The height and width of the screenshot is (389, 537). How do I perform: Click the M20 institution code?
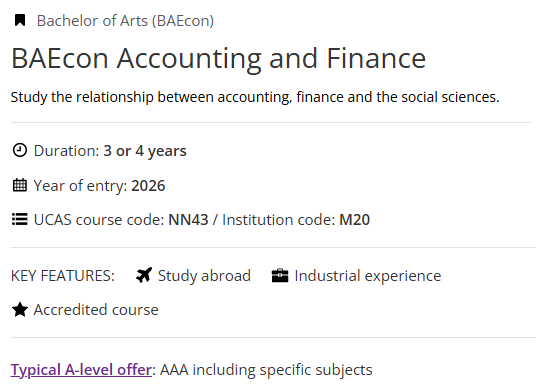coord(354,220)
